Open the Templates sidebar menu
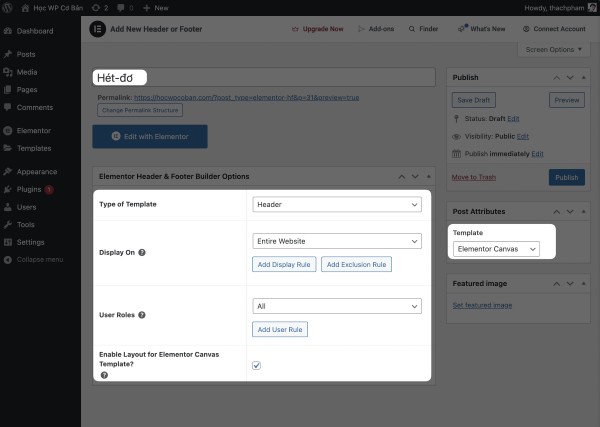The height and width of the screenshot is (427, 600). [x=33, y=148]
